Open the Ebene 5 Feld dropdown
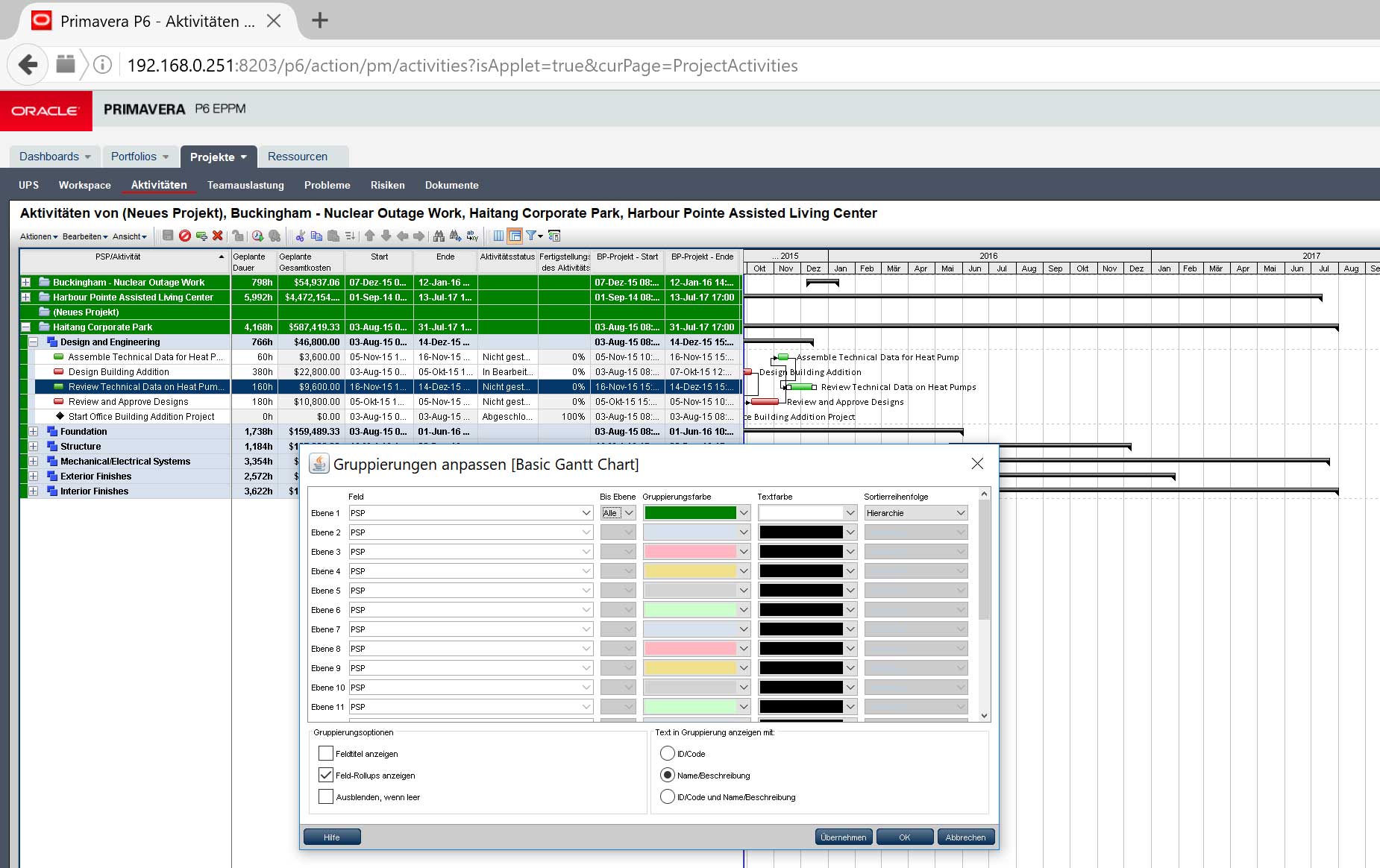Viewport: 1380px width, 868px height. click(471, 590)
